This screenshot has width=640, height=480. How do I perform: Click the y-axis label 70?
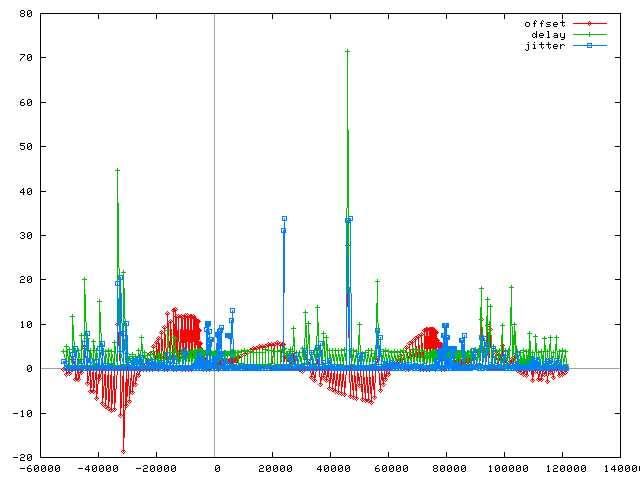(26, 58)
